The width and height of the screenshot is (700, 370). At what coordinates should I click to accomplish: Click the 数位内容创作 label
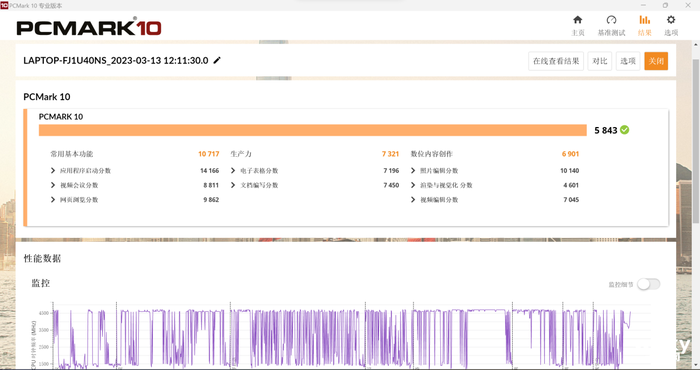coord(431,154)
